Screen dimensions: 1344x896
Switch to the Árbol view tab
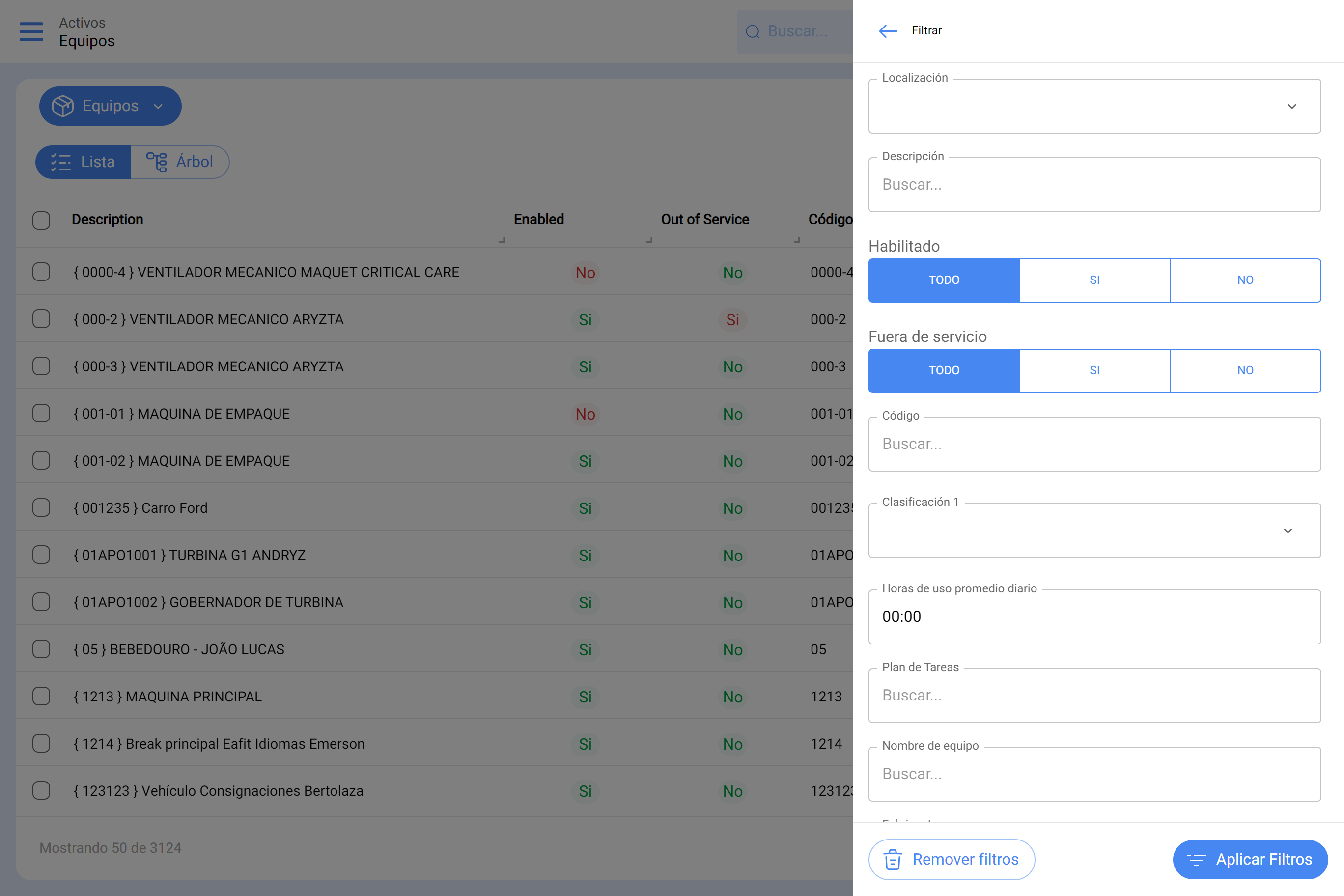(x=180, y=162)
